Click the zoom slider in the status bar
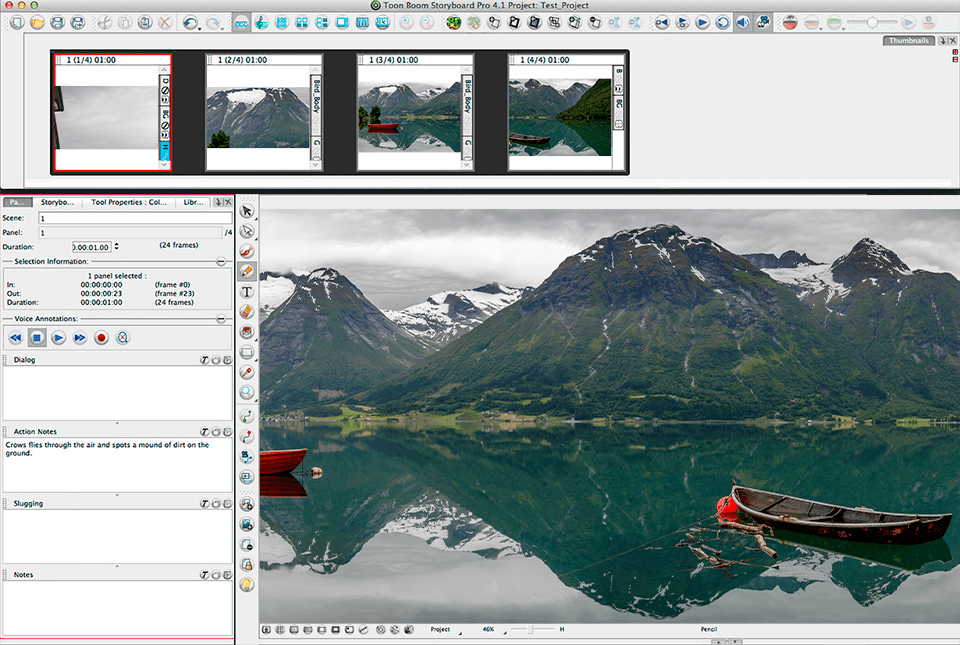Screen dimensions: 960x645 (528, 629)
